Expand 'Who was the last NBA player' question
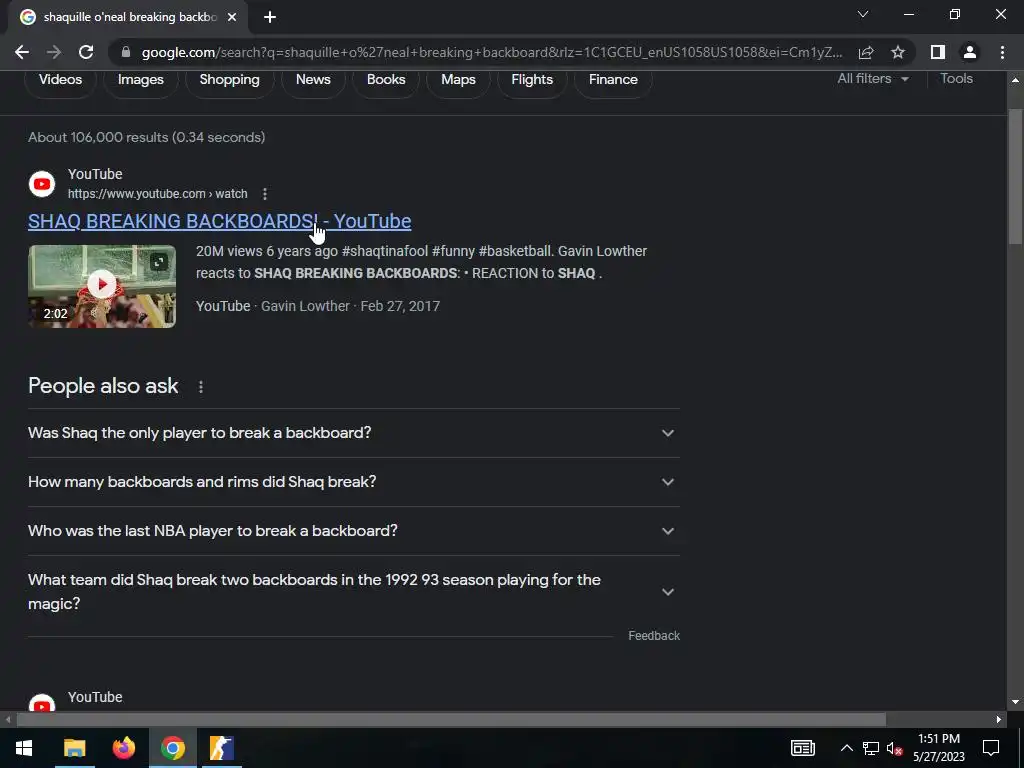This screenshot has width=1024, height=768. click(353, 531)
